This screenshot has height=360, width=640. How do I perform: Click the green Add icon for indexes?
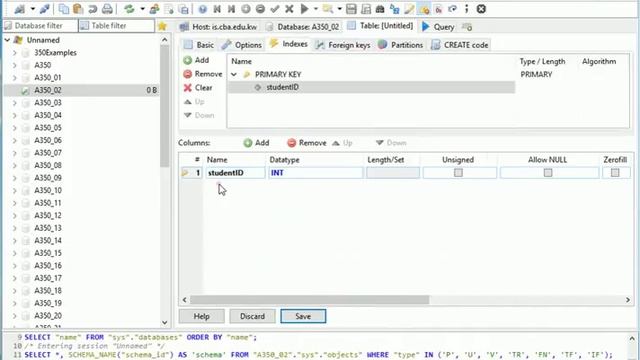[187, 60]
